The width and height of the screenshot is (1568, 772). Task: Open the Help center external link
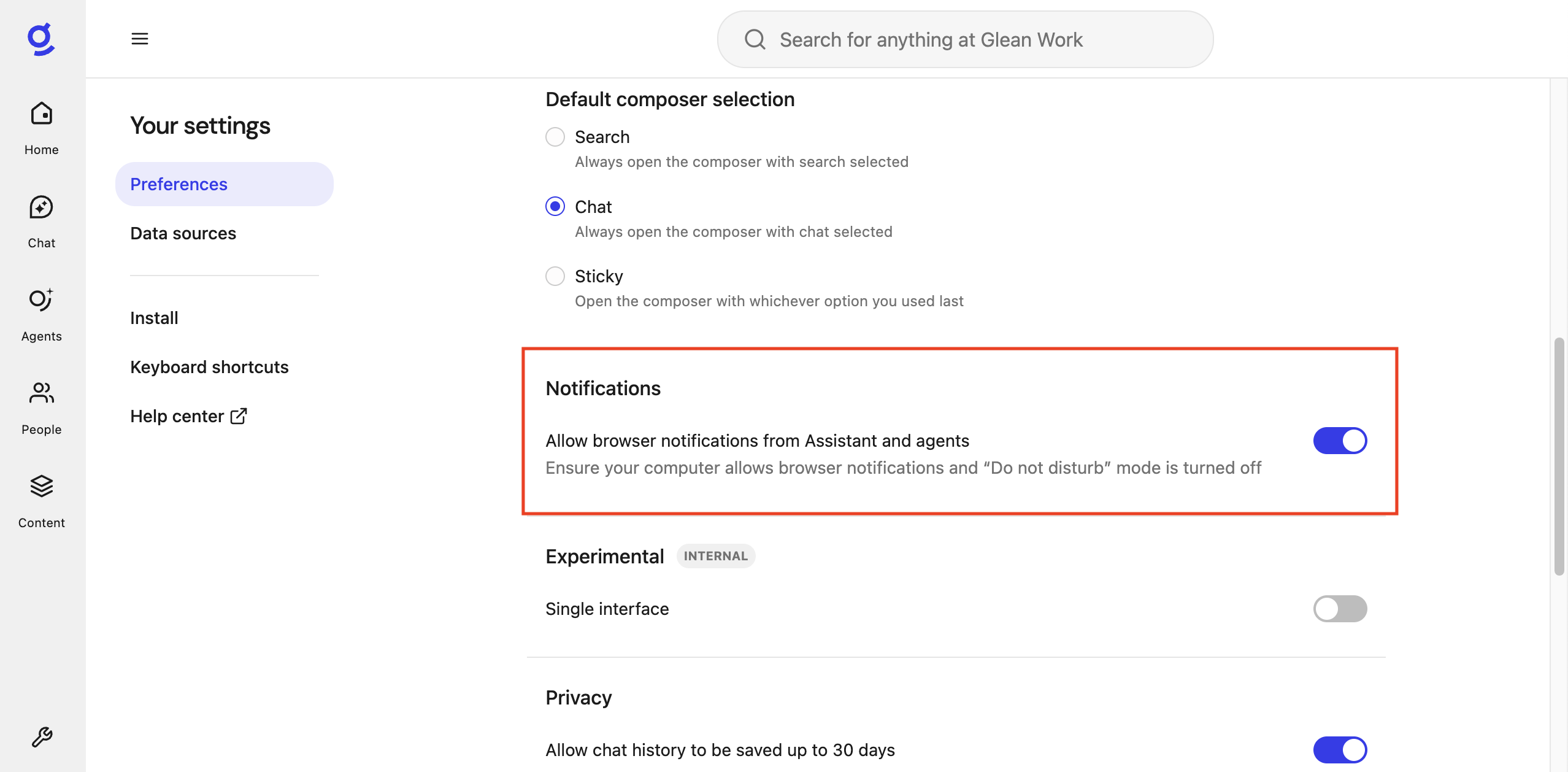(188, 416)
